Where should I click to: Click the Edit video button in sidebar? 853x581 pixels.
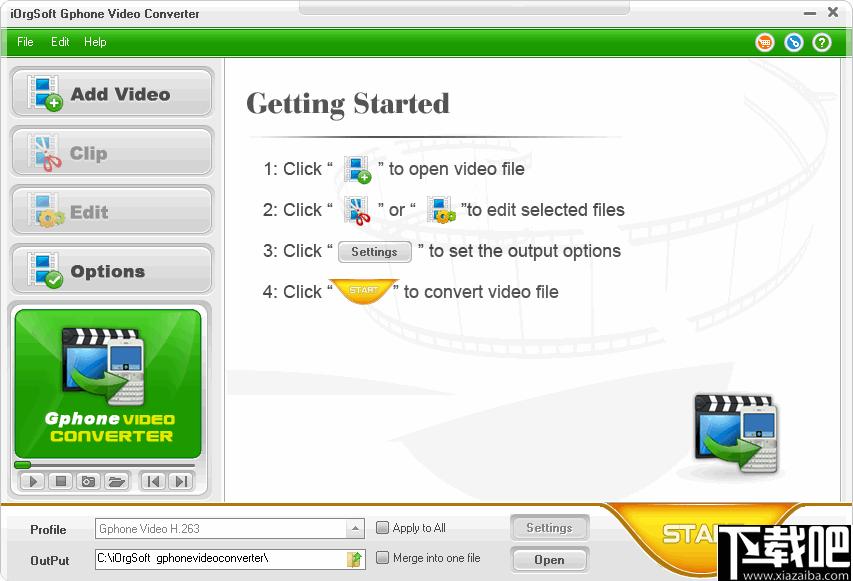112,211
